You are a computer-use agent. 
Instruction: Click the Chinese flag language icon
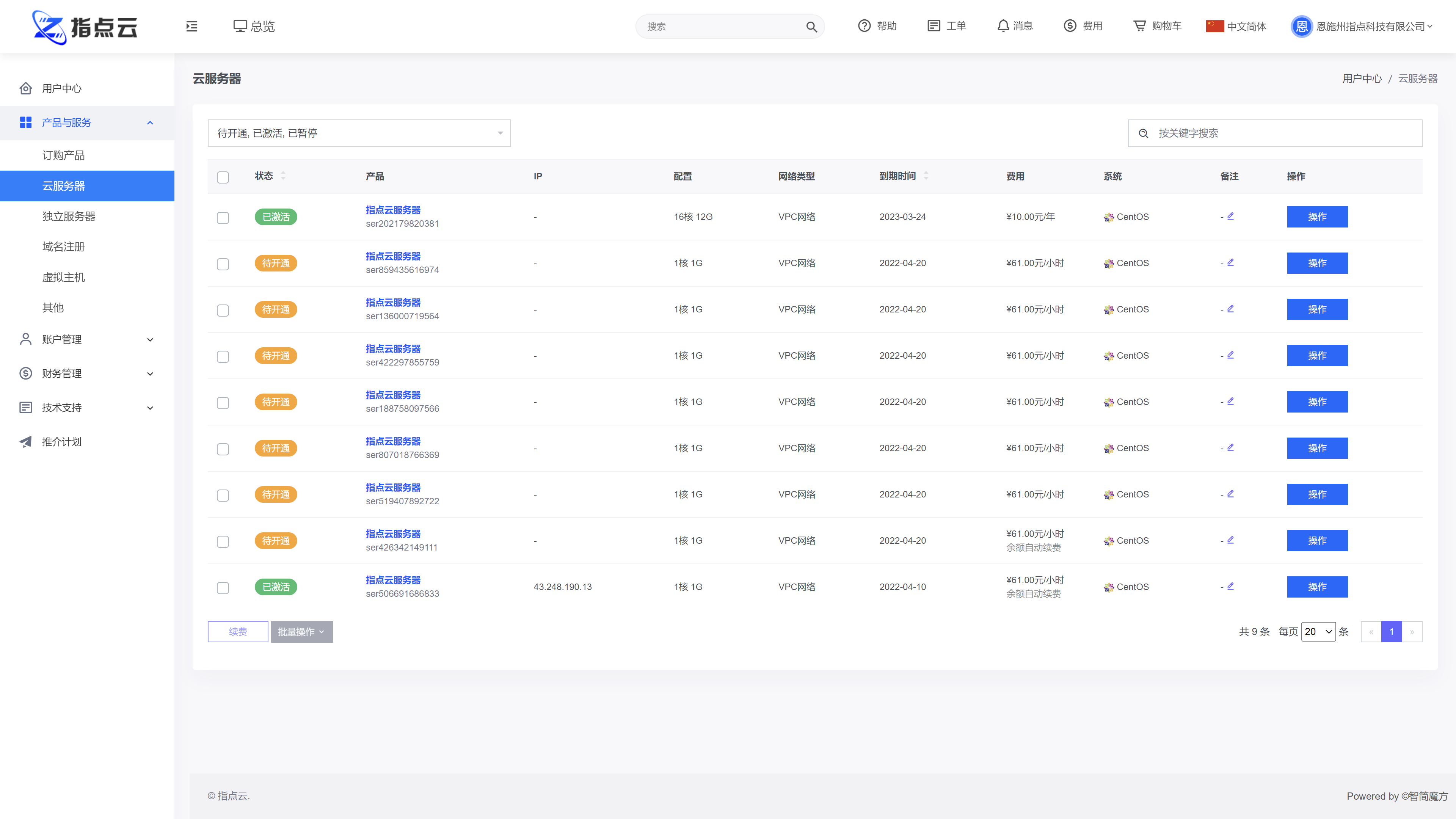[x=1214, y=26]
